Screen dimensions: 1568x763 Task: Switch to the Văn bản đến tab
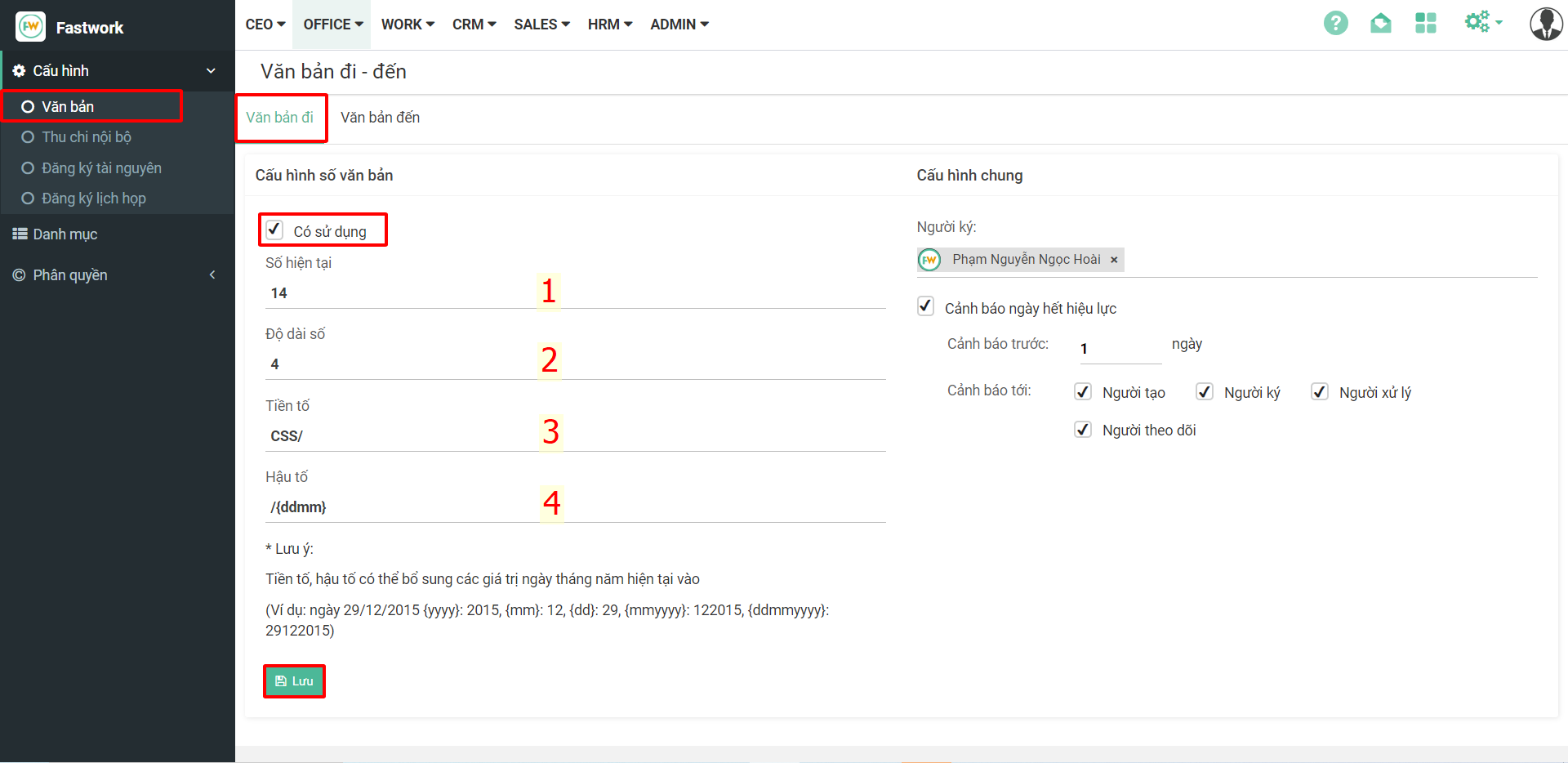pyautogui.click(x=380, y=118)
